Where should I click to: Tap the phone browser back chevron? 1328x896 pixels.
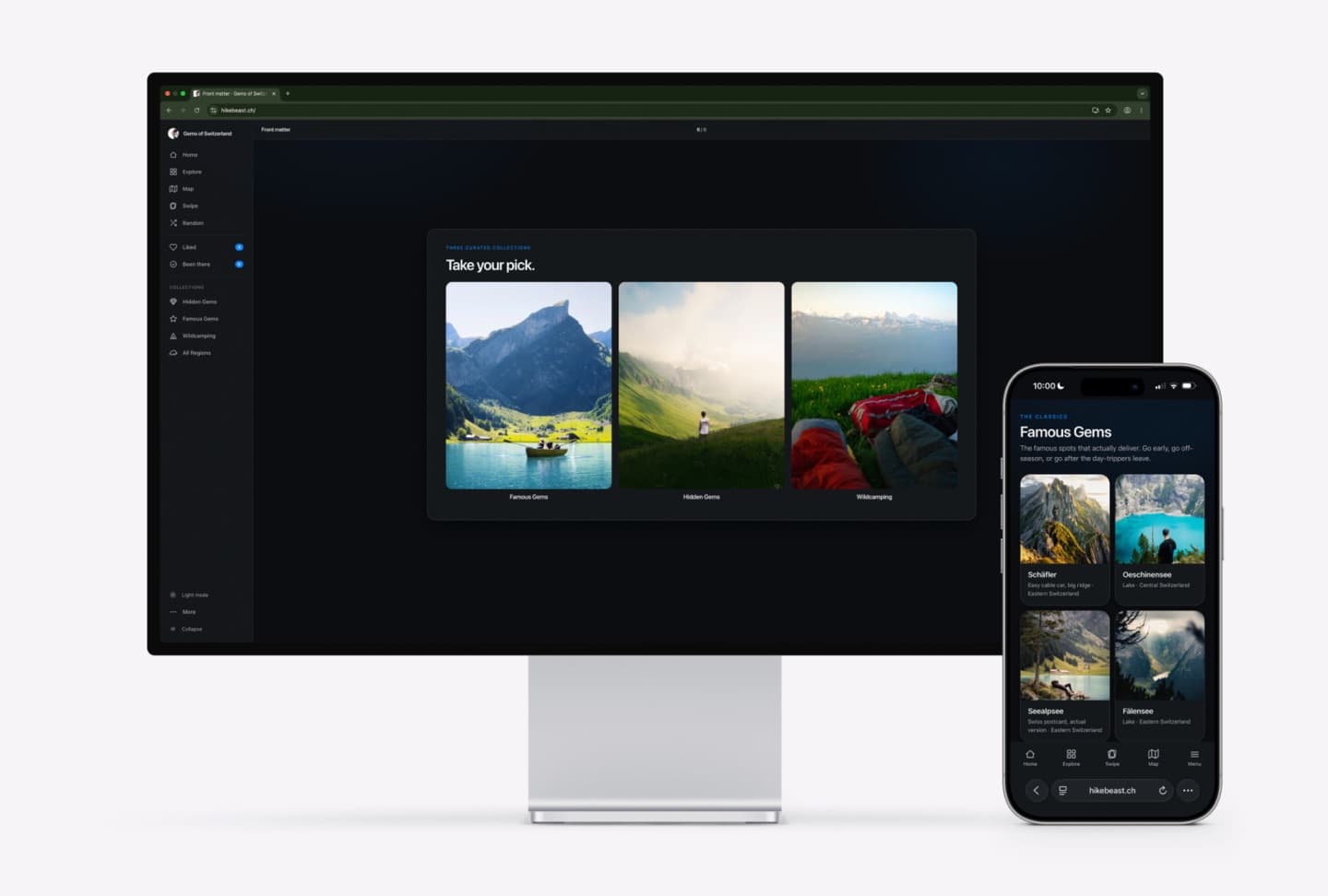click(x=1037, y=790)
